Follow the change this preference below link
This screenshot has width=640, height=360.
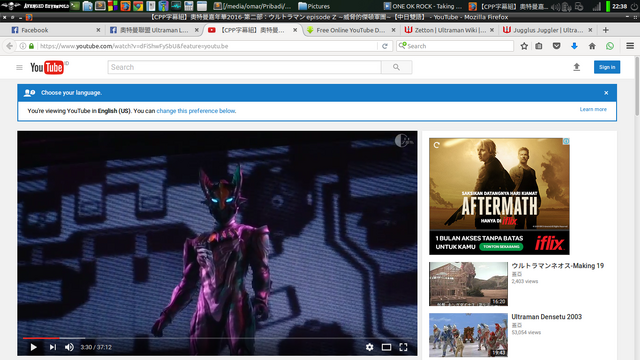tap(196, 111)
